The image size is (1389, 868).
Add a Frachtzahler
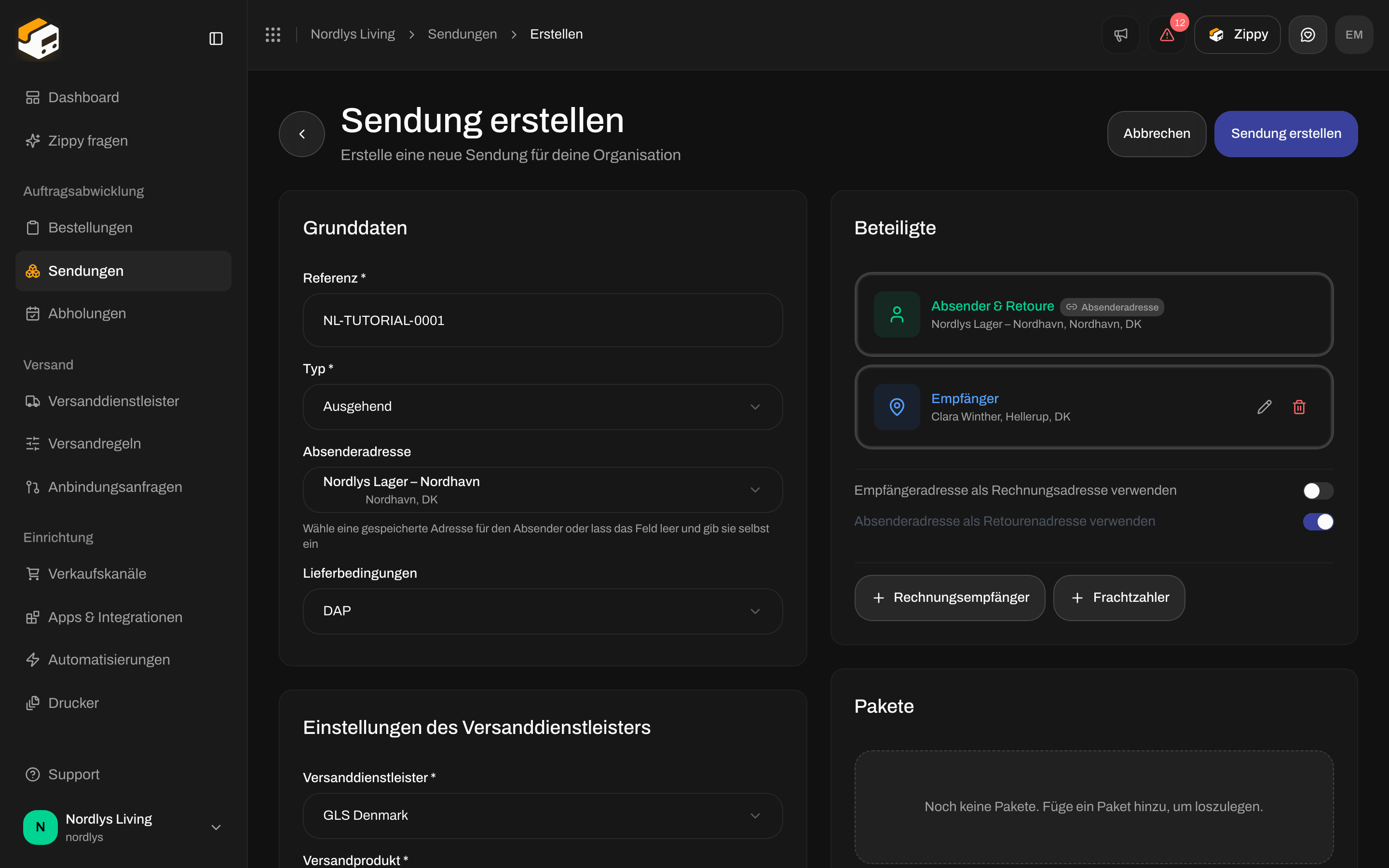[x=1119, y=597]
